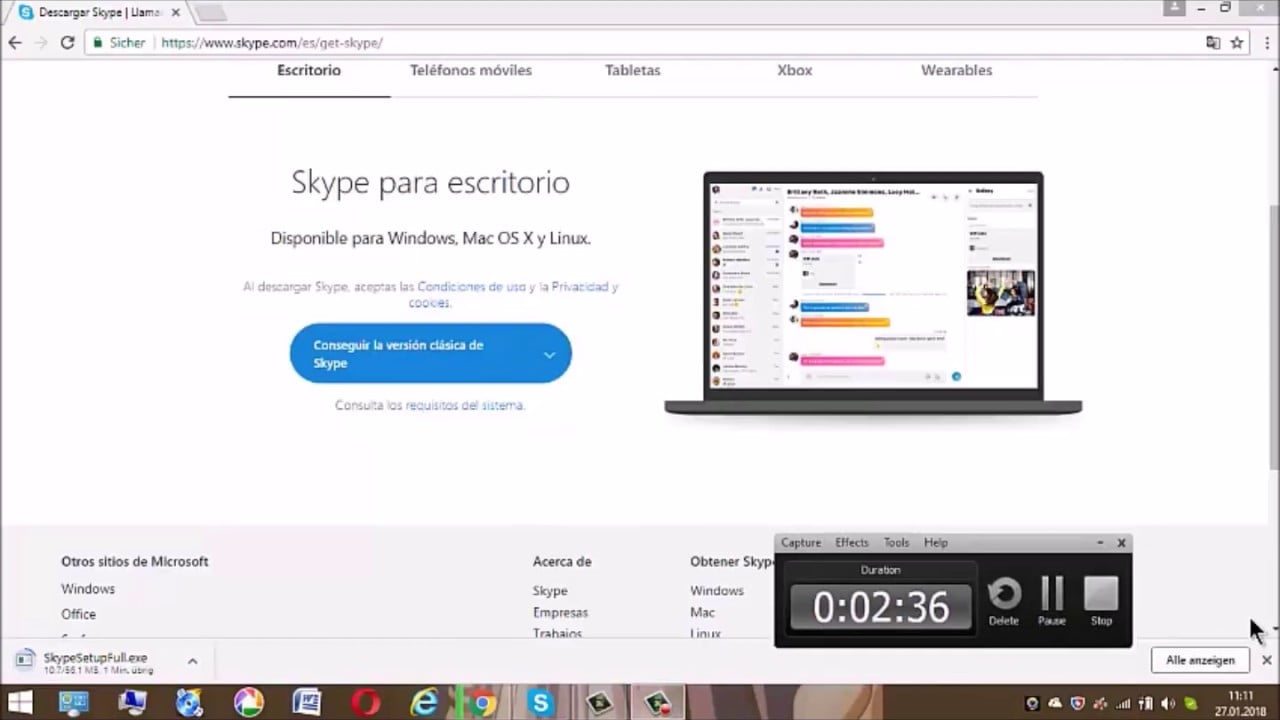1280x720 pixels.
Task: Reload the Skype download page
Action: [67, 43]
